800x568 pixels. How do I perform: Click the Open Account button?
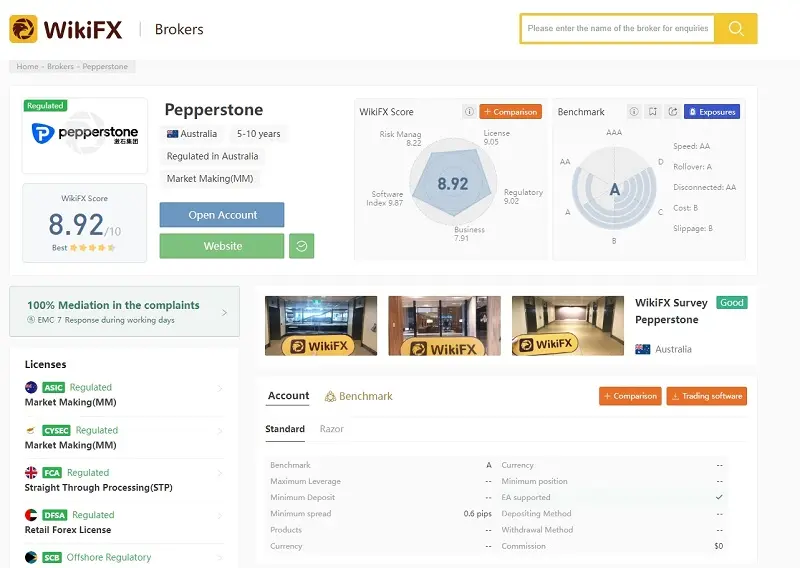point(222,215)
